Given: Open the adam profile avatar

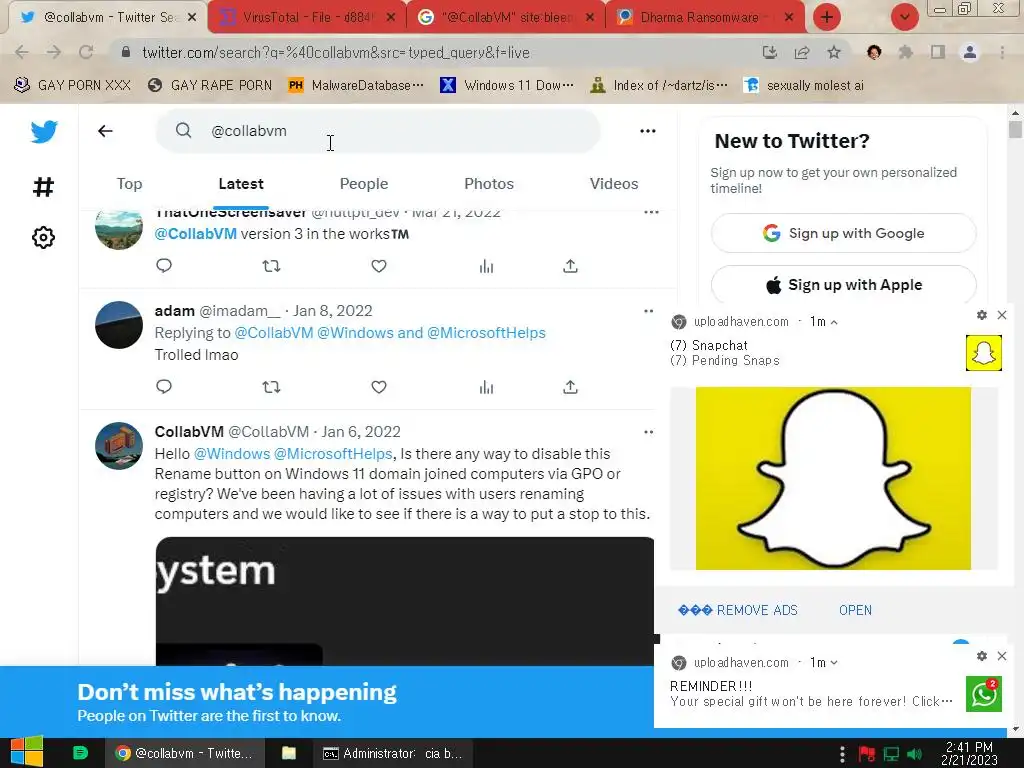Looking at the screenshot, I should pyautogui.click(x=119, y=325).
